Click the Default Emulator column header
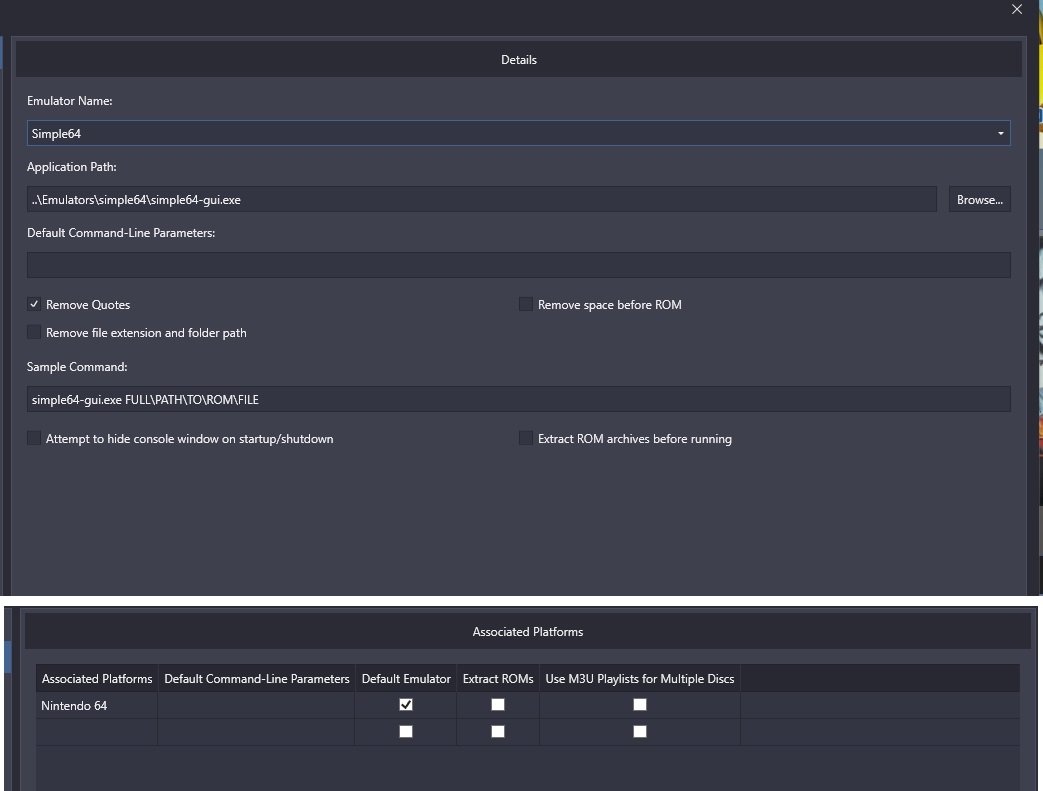 point(406,679)
